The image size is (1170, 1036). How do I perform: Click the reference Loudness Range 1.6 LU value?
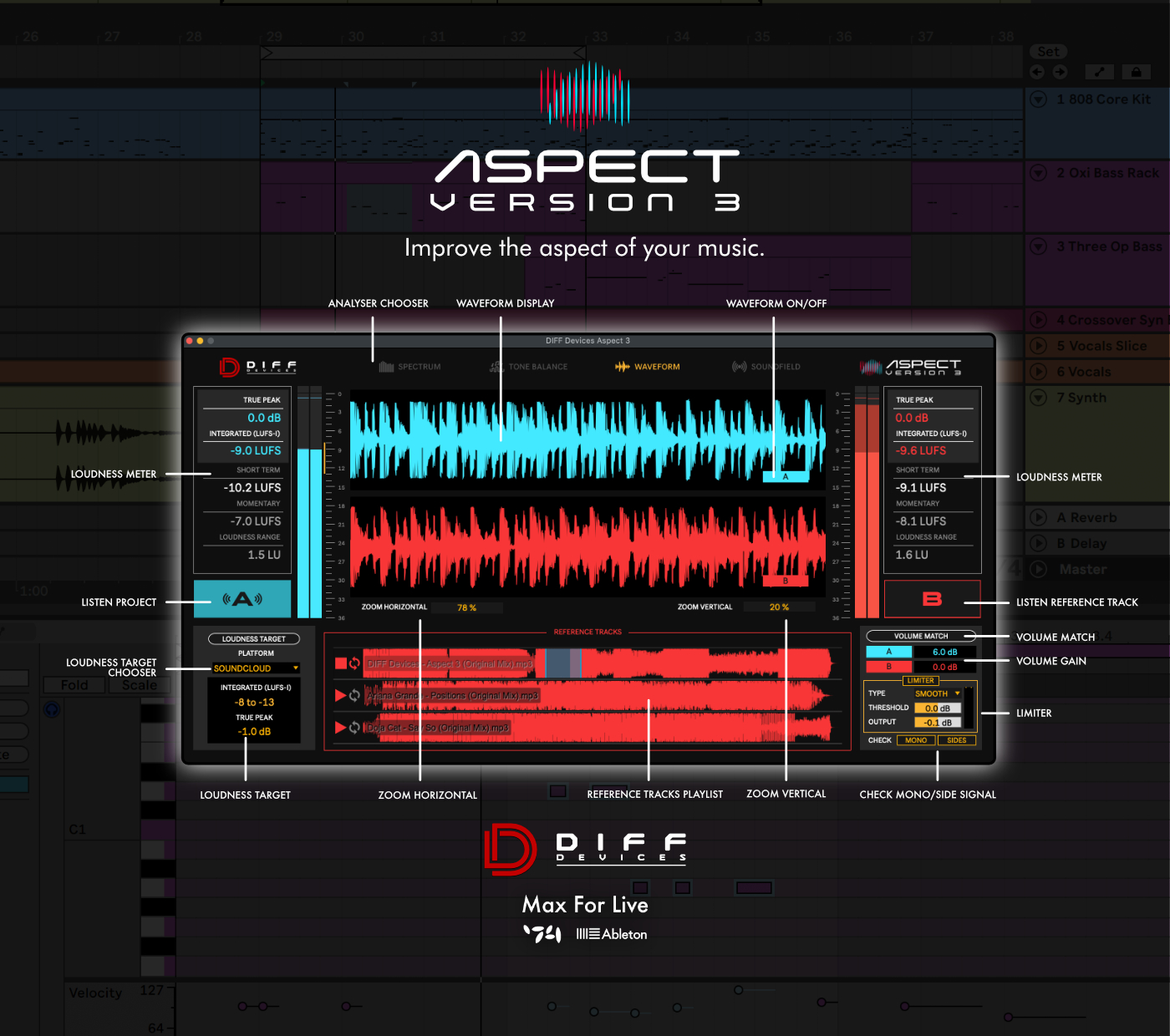click(912, 555)
